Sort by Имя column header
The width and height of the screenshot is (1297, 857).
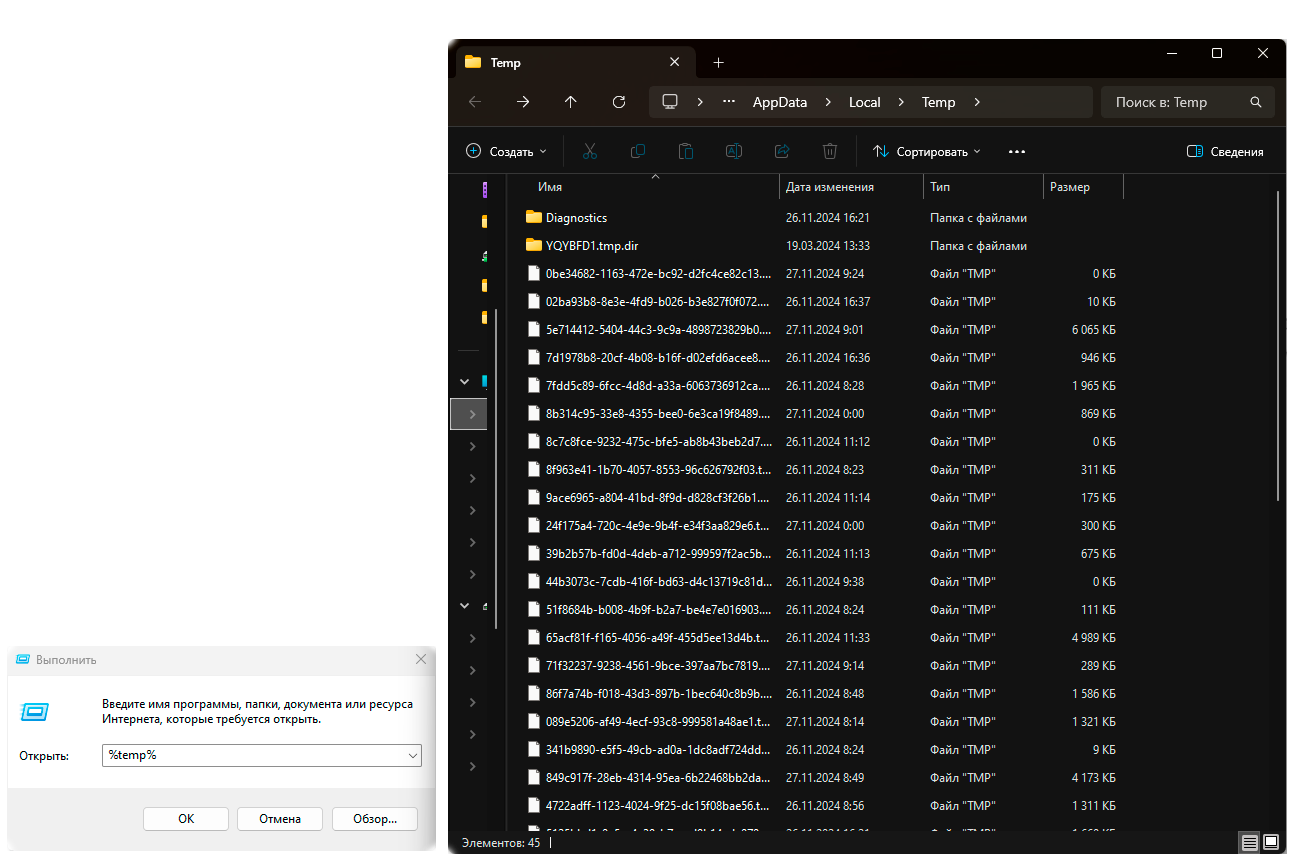(x=550, y=187)
